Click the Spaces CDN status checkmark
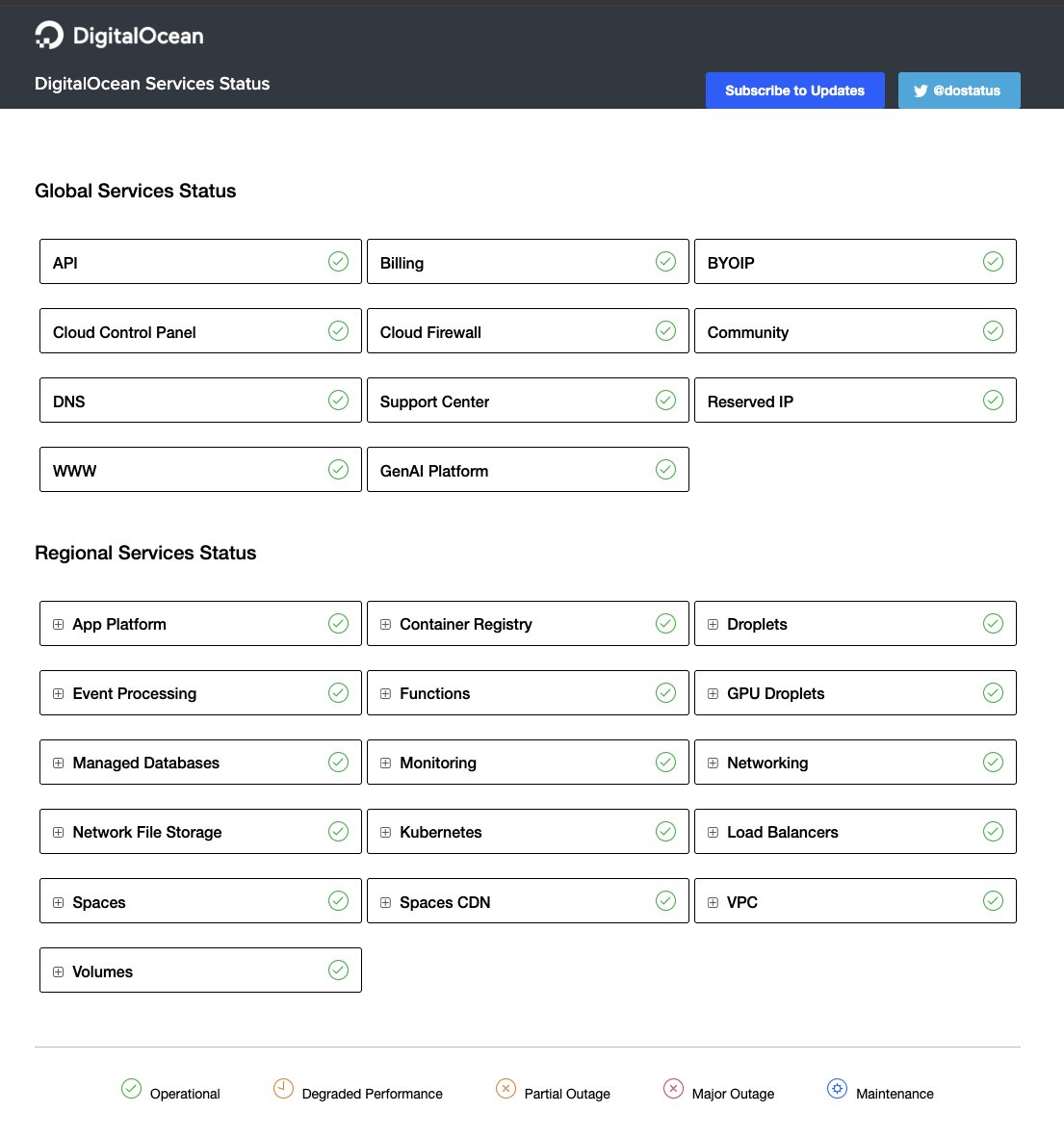This screenshot has width=1064, height=1139. coord(666,901)
